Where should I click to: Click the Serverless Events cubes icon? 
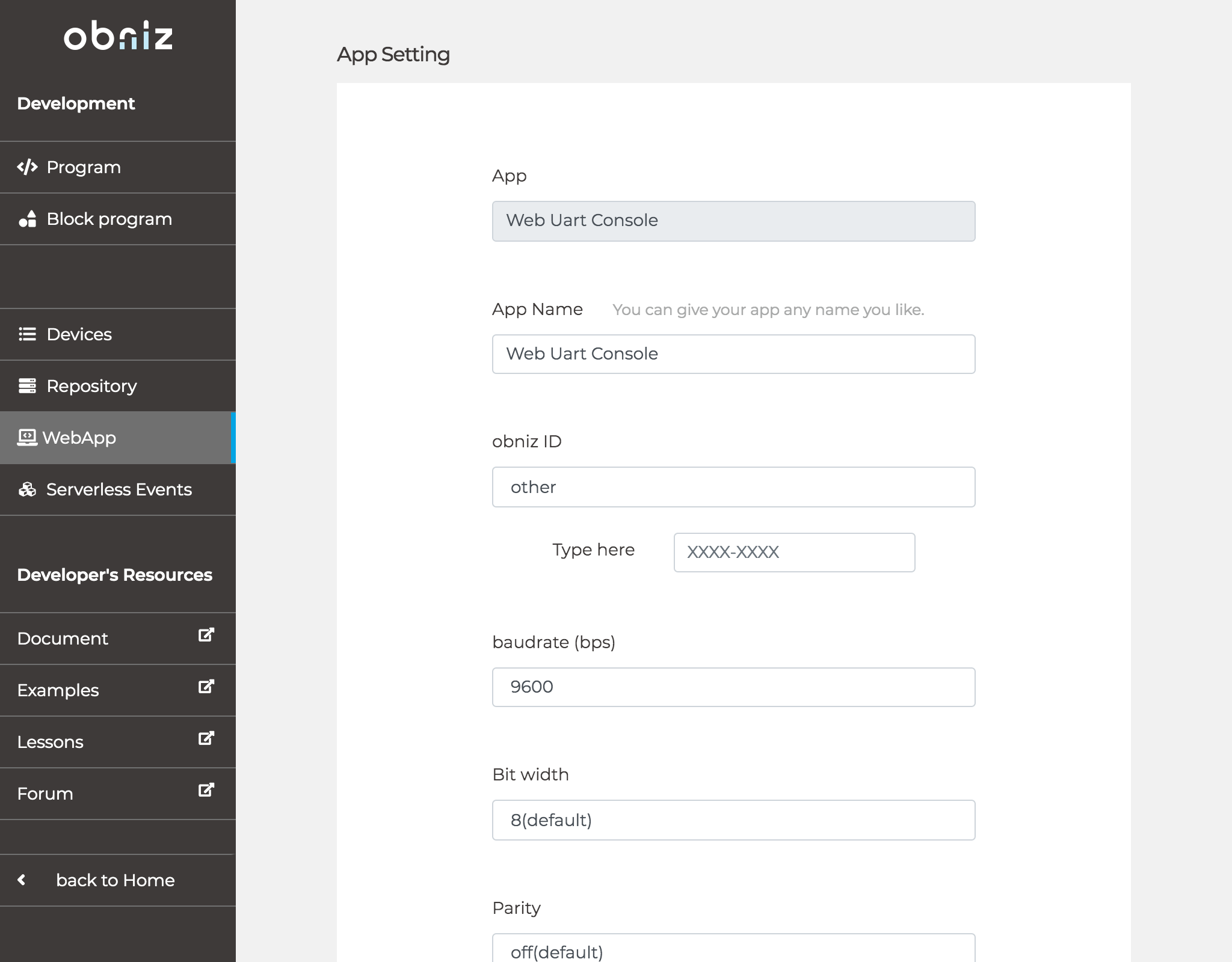pyautogui.click(x=28, y=489)
